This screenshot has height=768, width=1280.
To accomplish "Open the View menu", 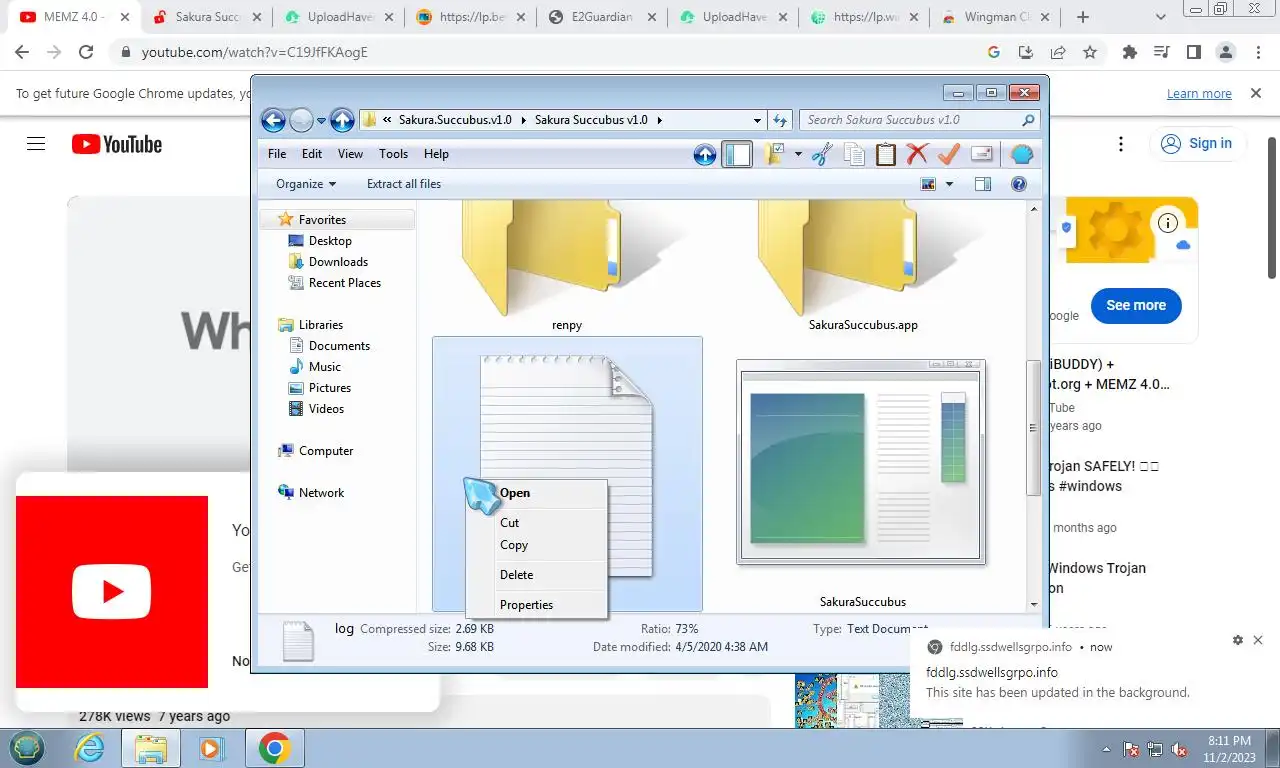I will point(350,154).
